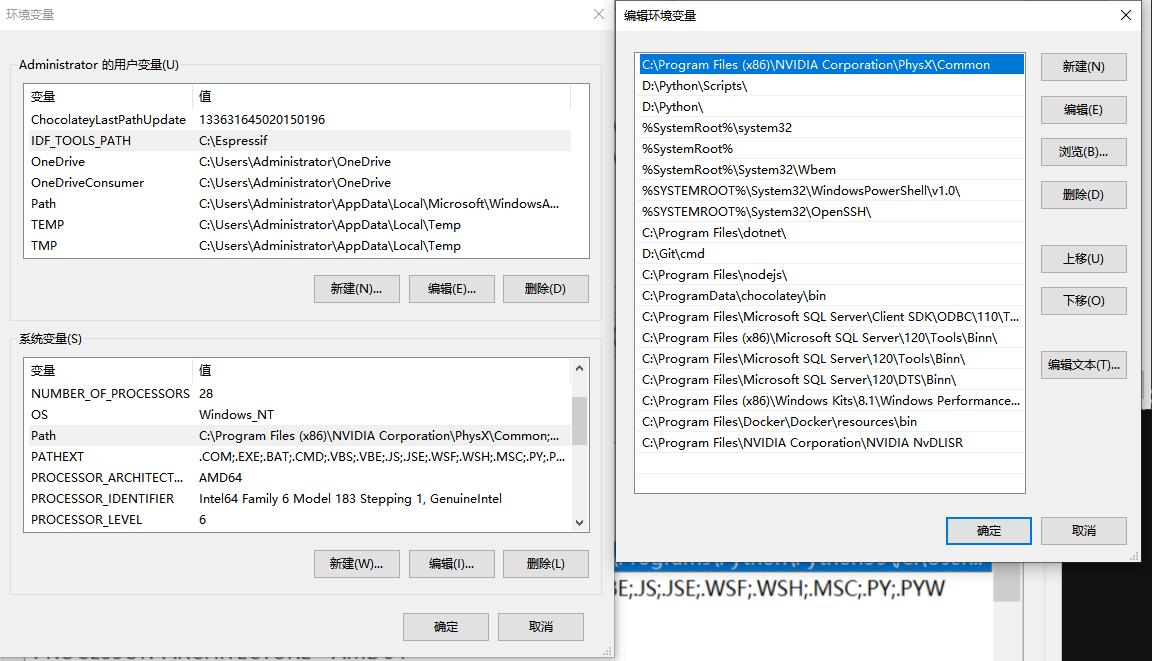Viewport: 1152px width, 661px height.
Task: Select the SQL Server\120\DTS\Binn\ entry
Action: point(831,380)
